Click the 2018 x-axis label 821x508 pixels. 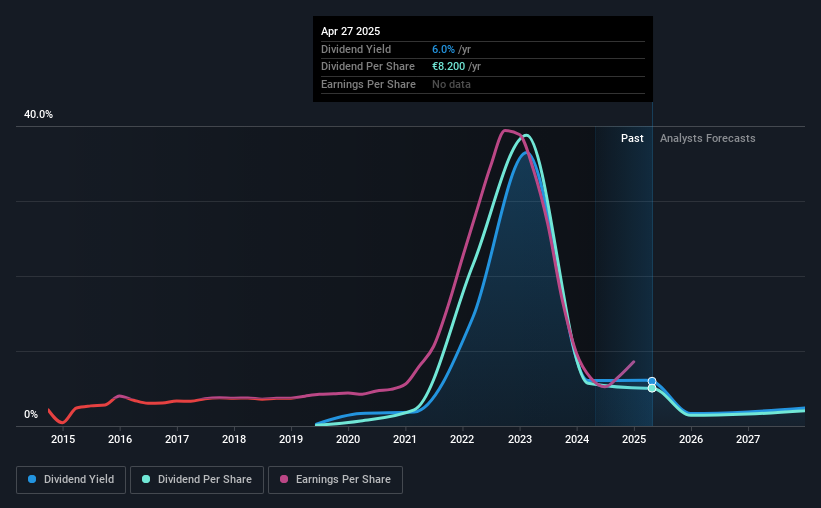(234, 439)
